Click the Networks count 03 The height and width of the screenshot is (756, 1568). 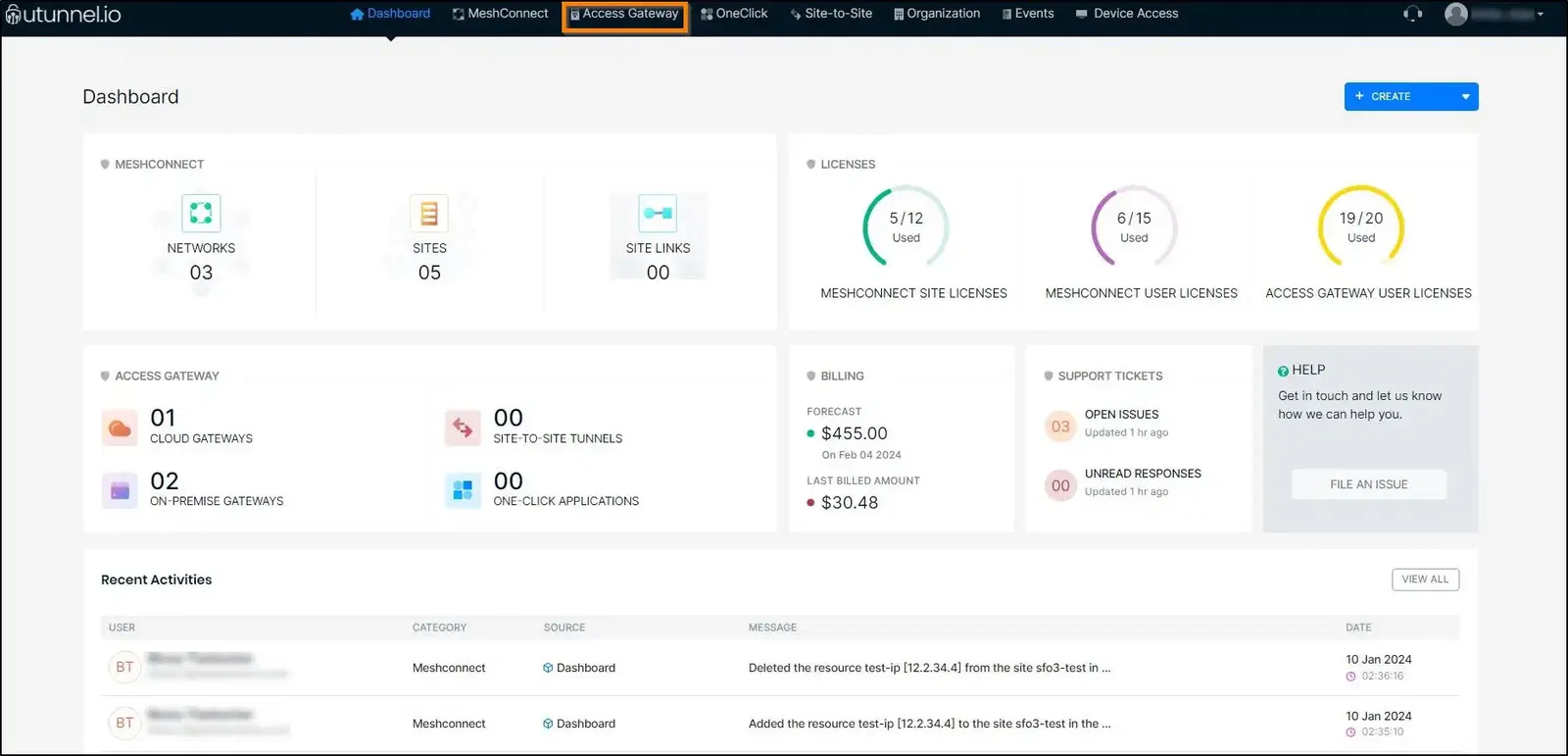pos(201,273)
